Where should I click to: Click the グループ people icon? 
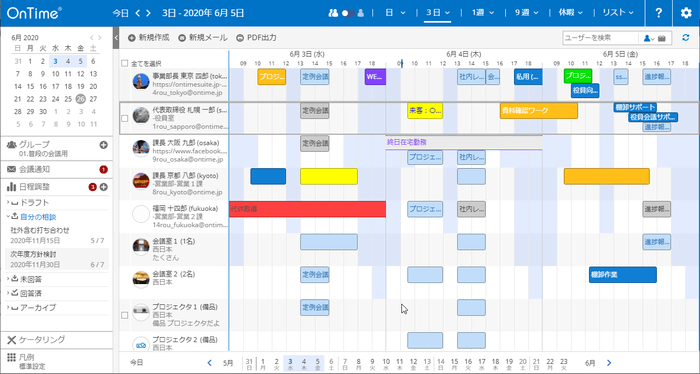[12, 145]
